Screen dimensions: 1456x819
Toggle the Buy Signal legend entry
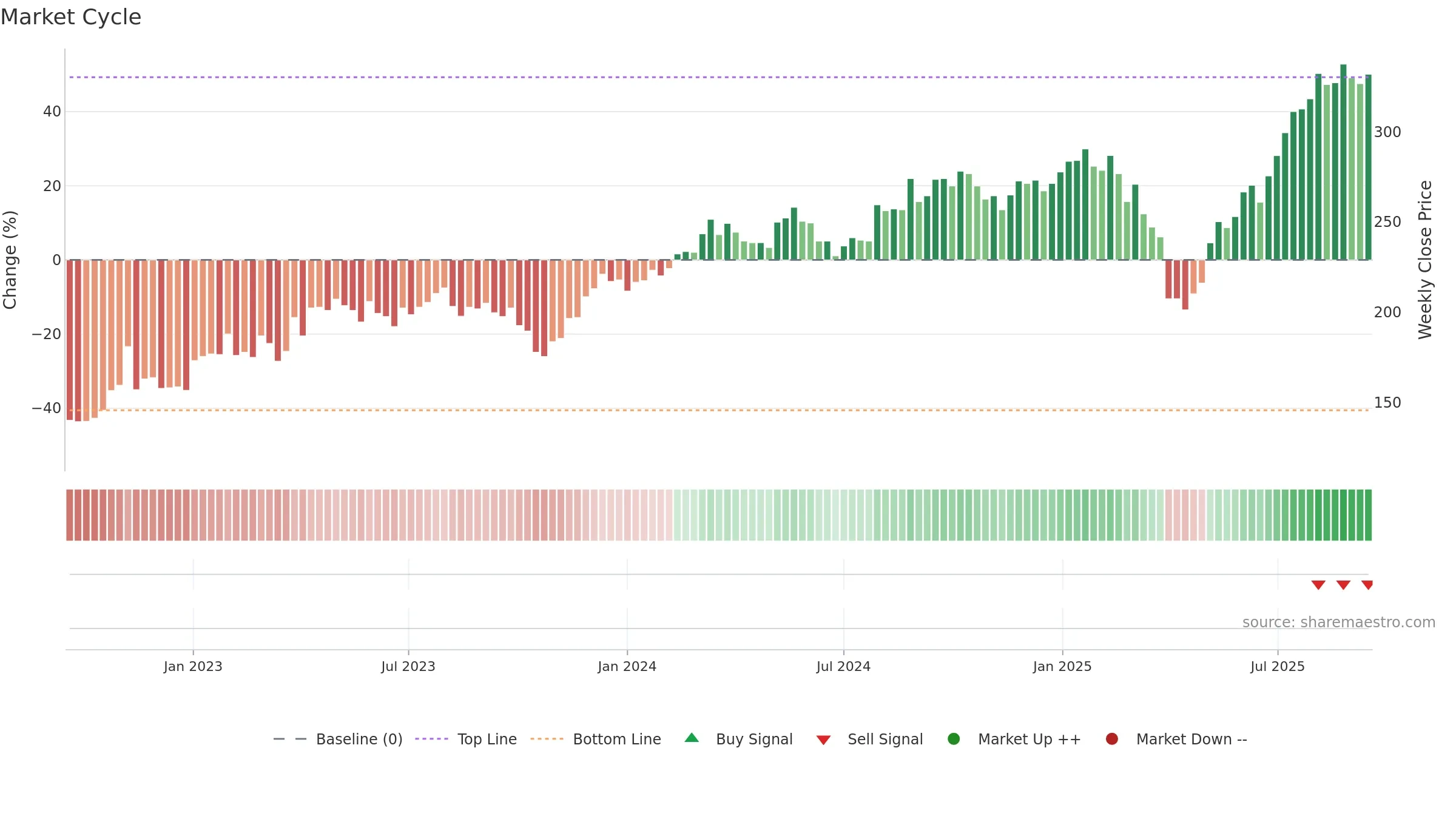(x=738, y=739)
